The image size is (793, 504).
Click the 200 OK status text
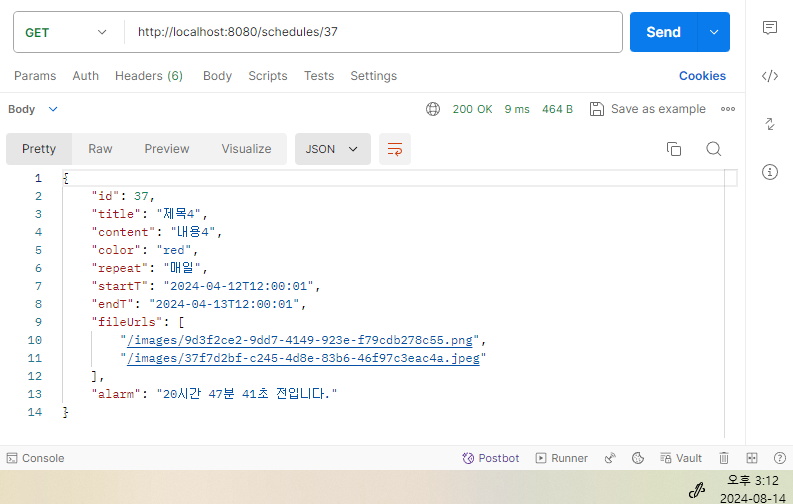pos(472,109)
